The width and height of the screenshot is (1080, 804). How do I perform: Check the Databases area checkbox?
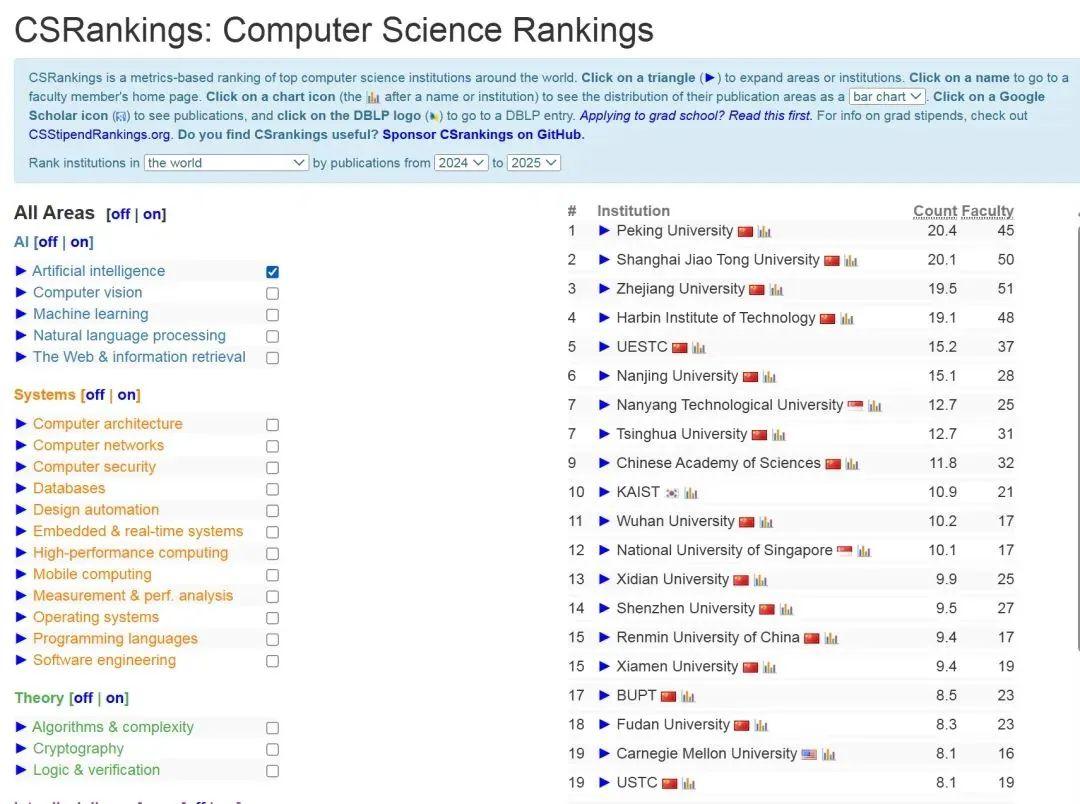point(273,489)
